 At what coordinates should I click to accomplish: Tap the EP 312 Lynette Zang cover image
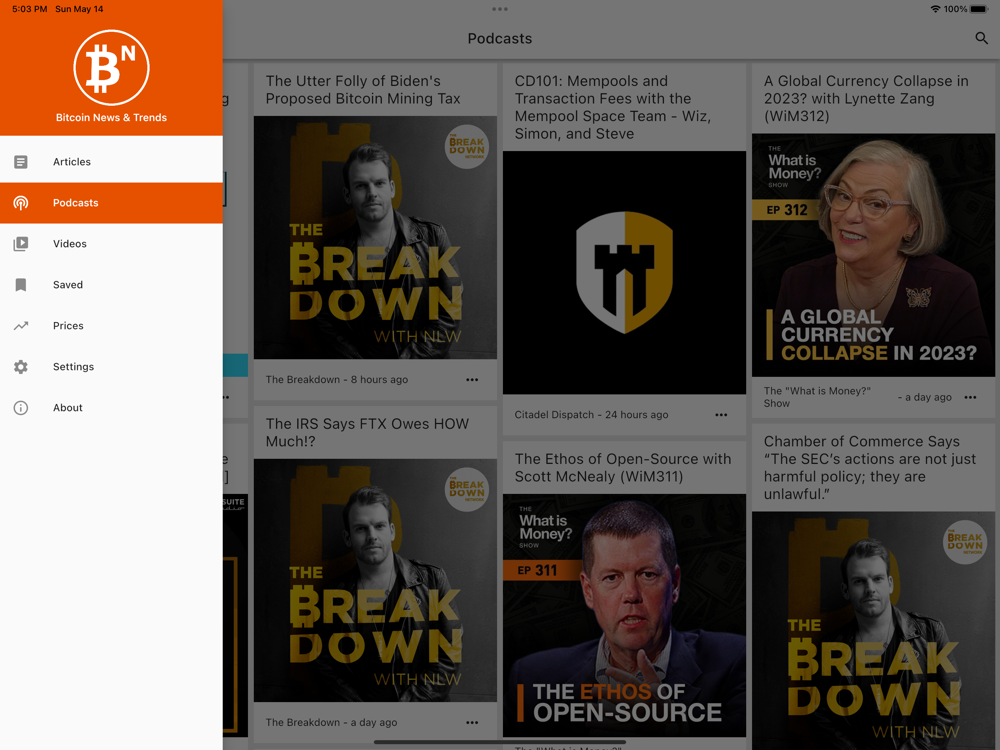point(873,255)
